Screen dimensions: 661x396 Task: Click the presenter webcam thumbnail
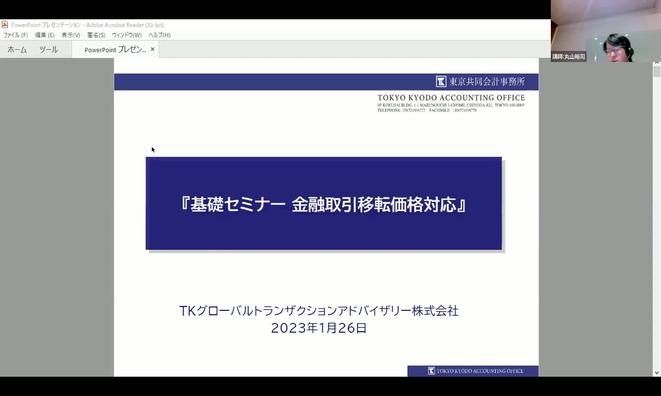[606, 31]
